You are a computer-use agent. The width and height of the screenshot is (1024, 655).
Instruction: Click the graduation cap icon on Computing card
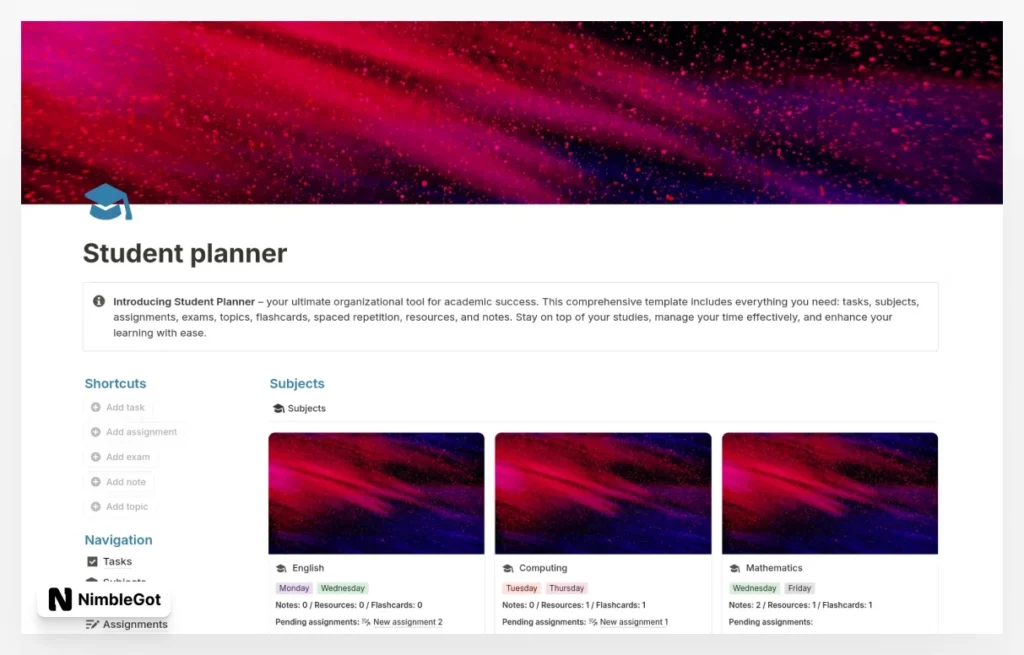pyautogui.click(x=506, y=567)
